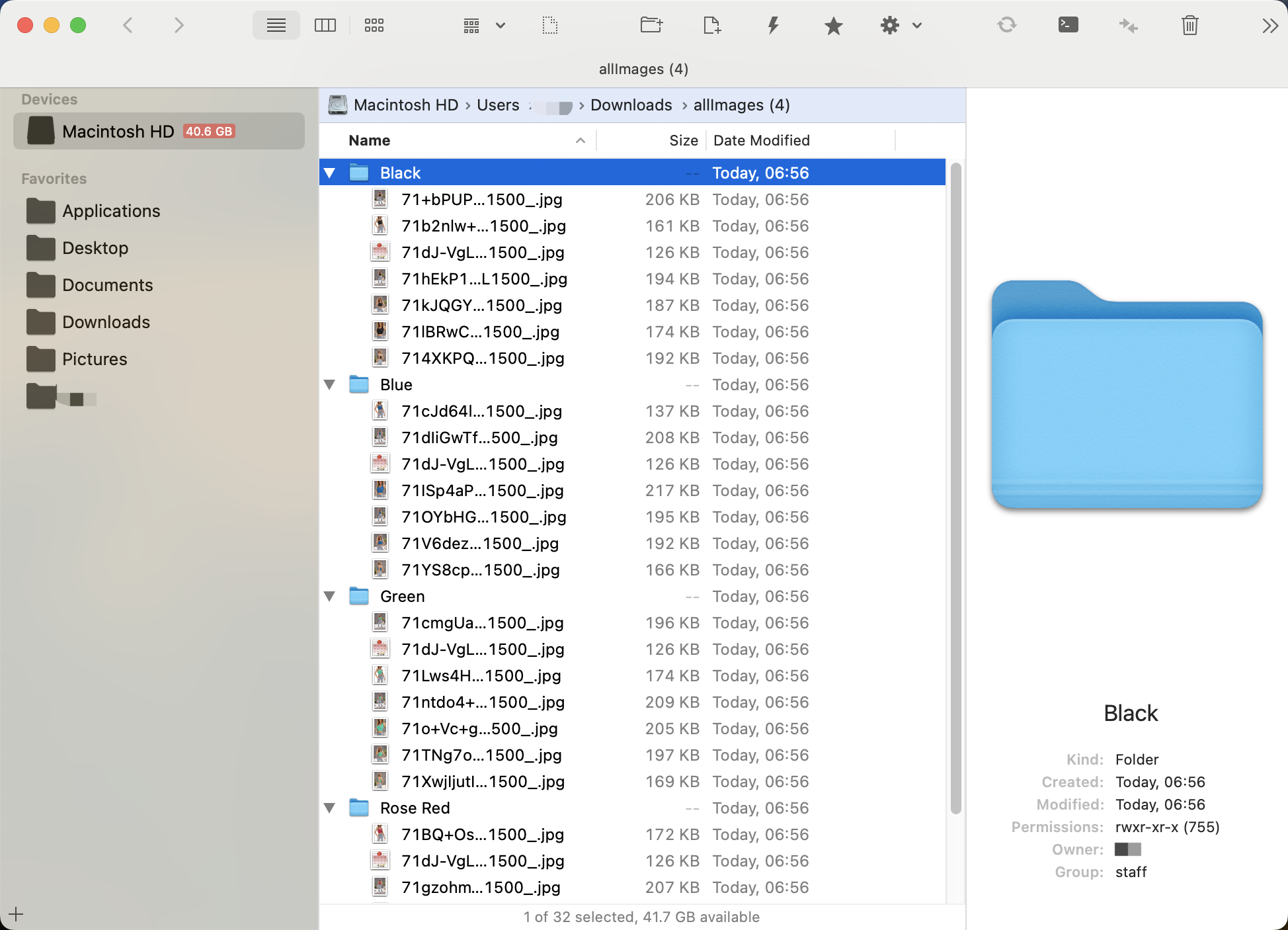This screenshot has width=1288, height=930.
Task: Switch to column view in the toolbar
Action: tap(325, 25)
